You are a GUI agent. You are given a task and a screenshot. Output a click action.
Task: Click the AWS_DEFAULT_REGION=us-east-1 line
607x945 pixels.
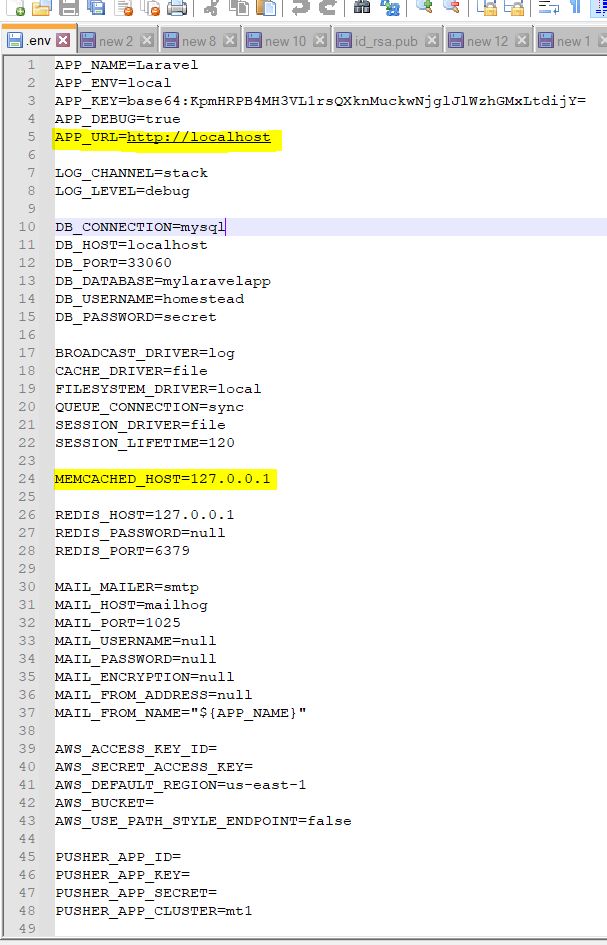pyautogui.click(x=180, y=785)
